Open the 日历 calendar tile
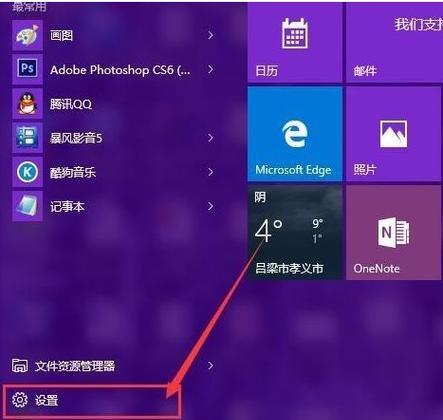 point(295,42)
